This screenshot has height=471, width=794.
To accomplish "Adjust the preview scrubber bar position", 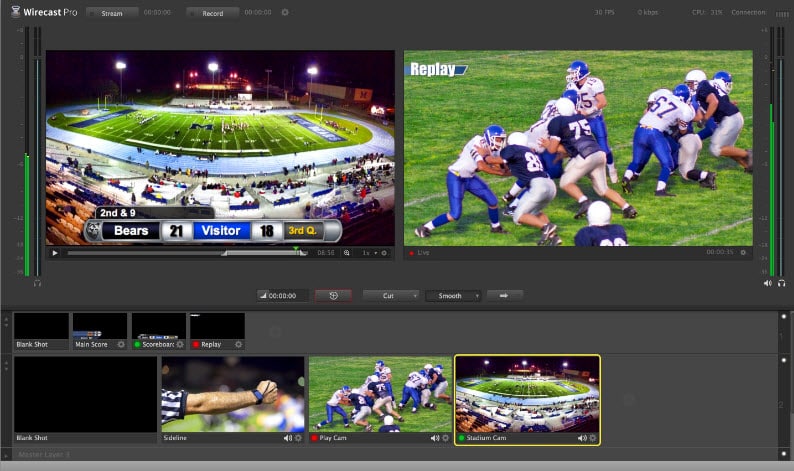I will pos(187,253).
